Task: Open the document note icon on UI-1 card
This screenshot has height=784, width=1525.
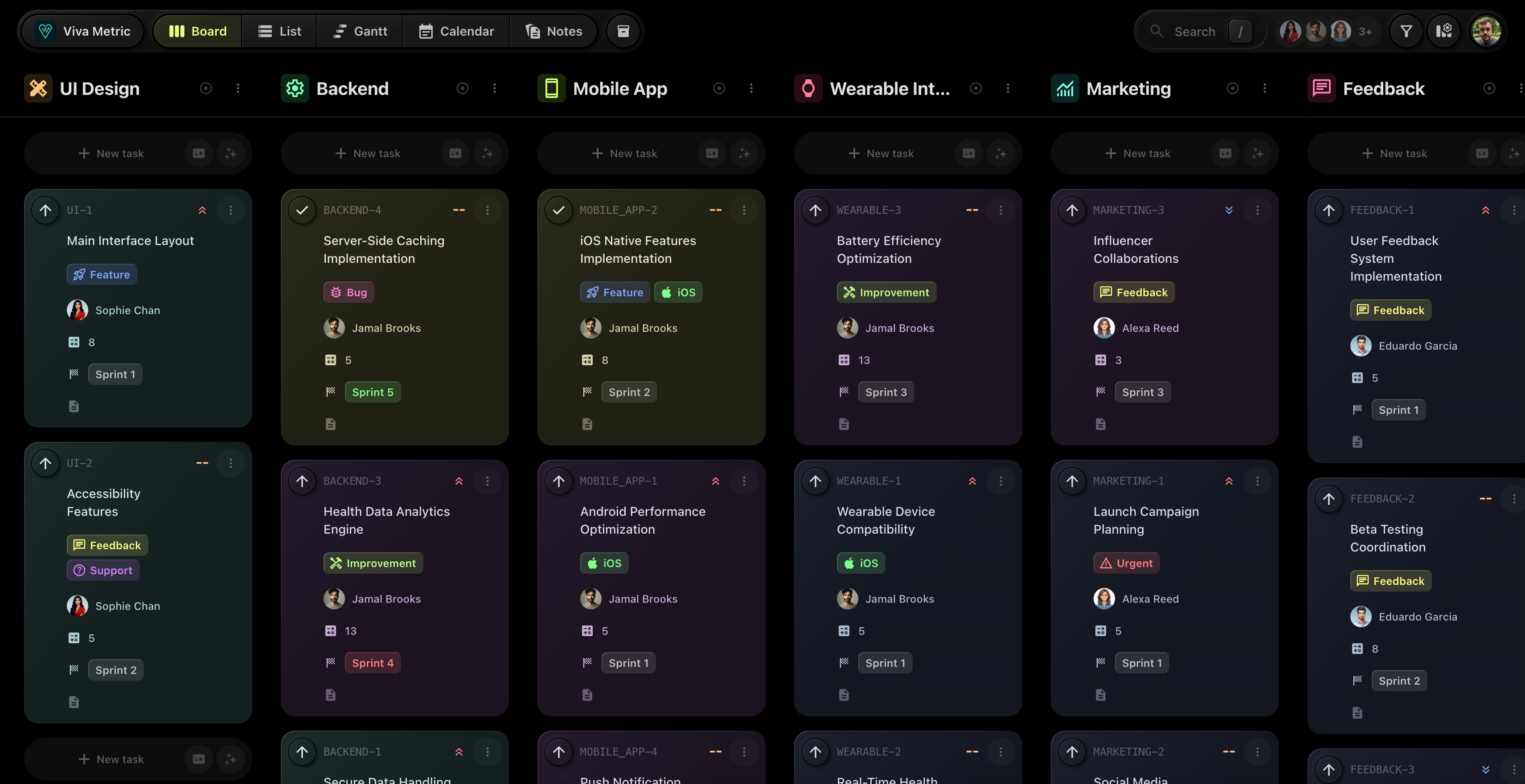Action: (74, 407)
